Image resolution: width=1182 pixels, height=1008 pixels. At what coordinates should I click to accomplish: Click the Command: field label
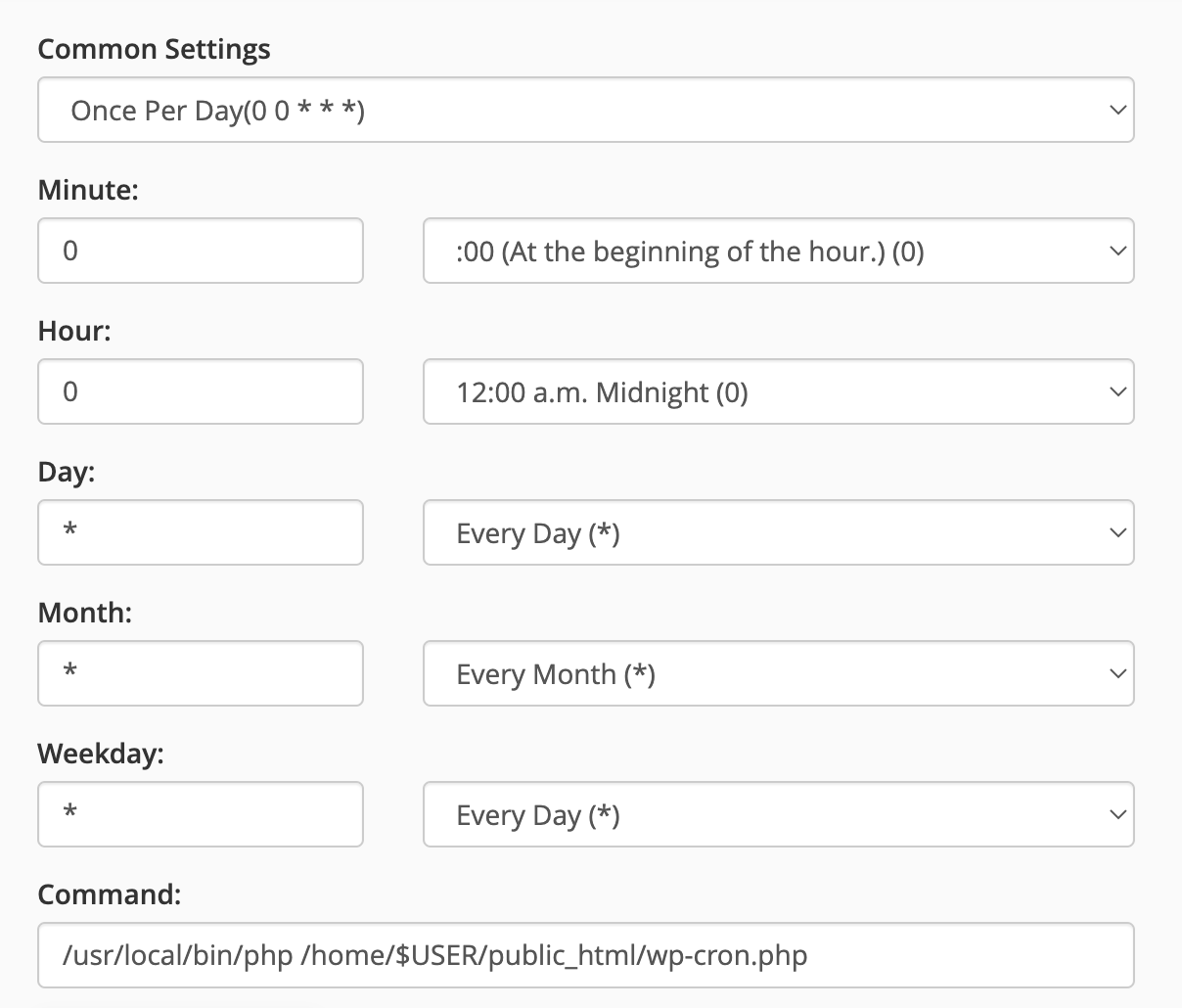click(x=110, y=894)
